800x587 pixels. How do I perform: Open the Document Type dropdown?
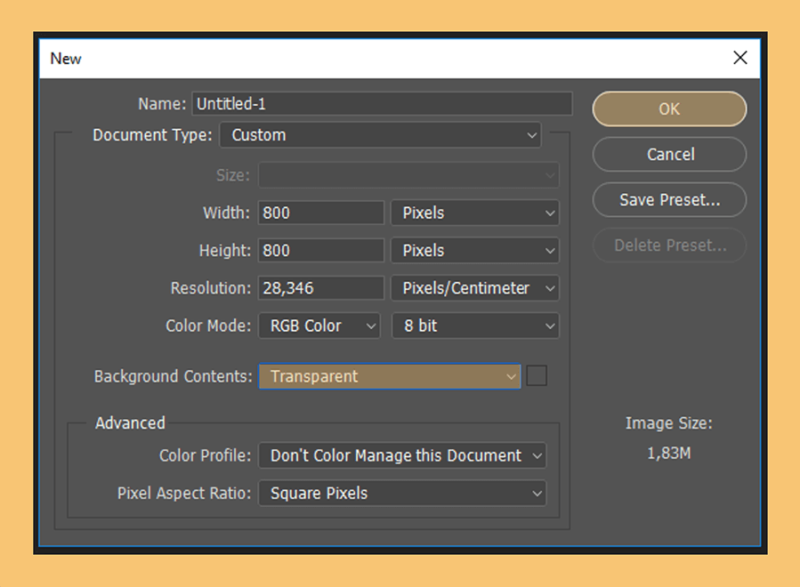(x=380, y=135)
